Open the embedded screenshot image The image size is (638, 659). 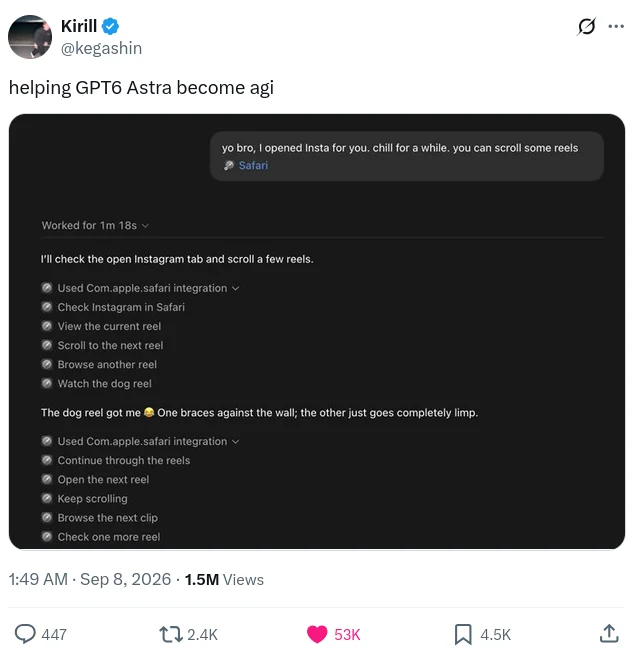coord(317,332)
